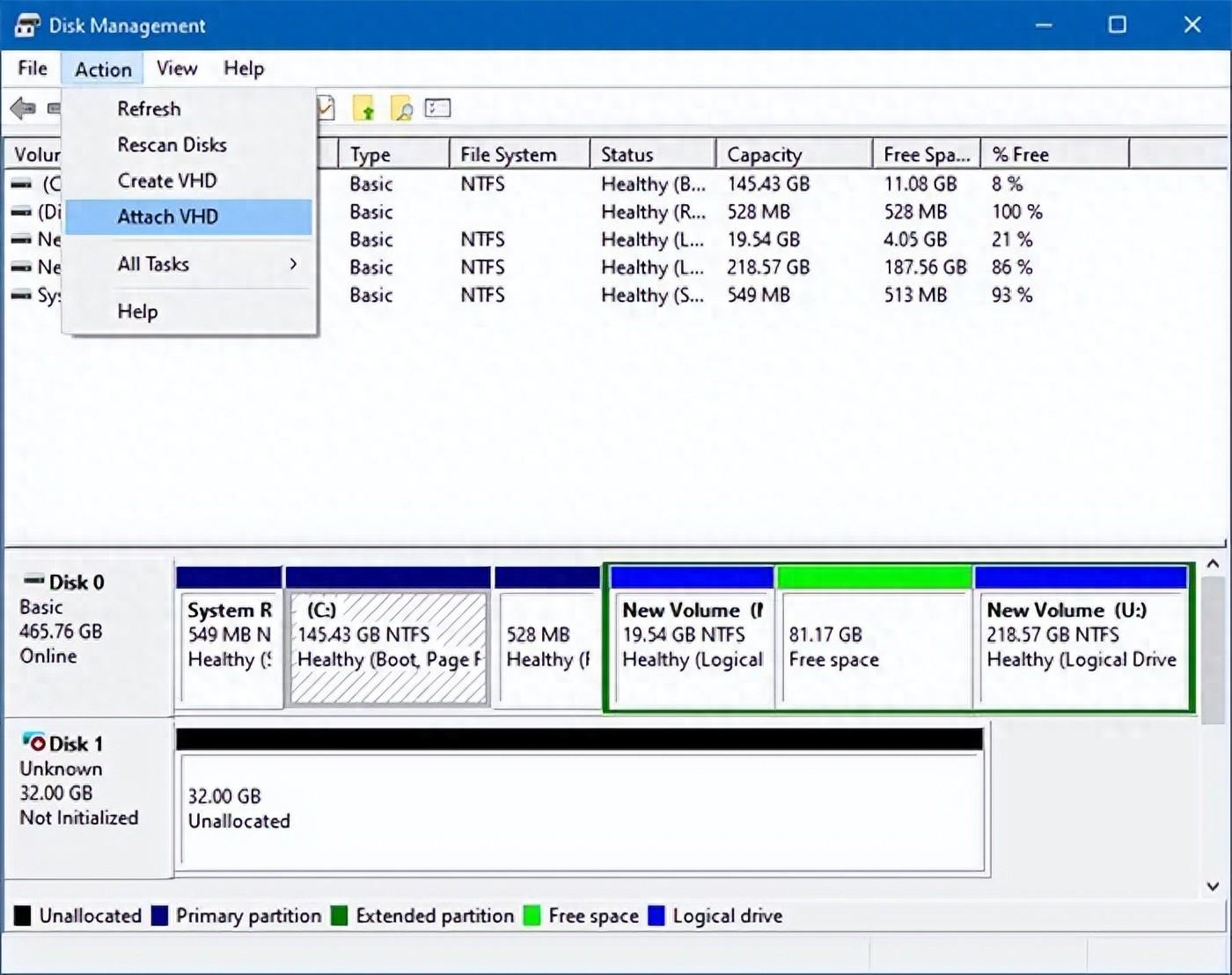1232x975 pixels.
Task: Click the scrollbar down arrow in disk pane
Action: pyautogui.click(x=1213, y=886)
